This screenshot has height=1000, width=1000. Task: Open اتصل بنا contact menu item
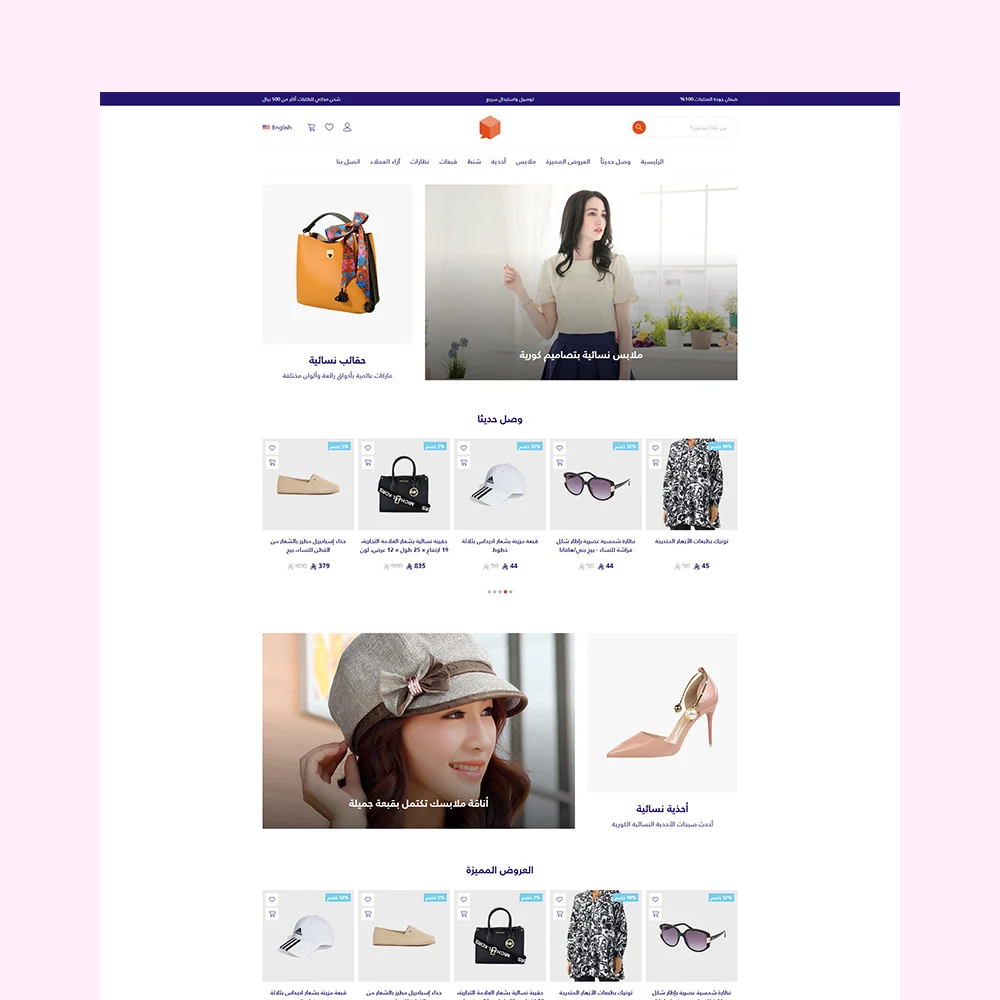348,161
